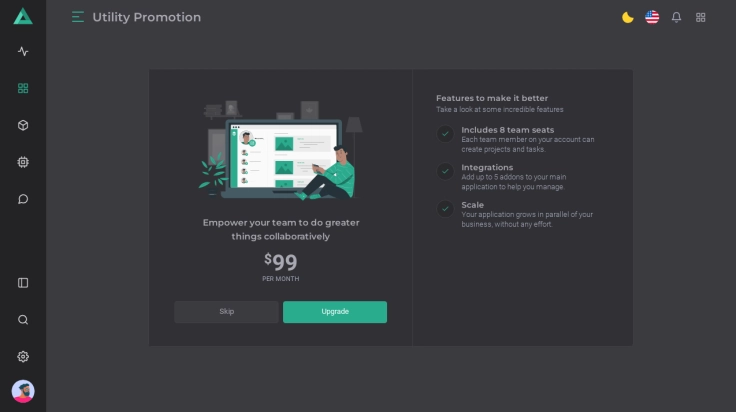
Task: Open the settings gear in sidebar
Action: pyautogui.click(x=23, y=357)
